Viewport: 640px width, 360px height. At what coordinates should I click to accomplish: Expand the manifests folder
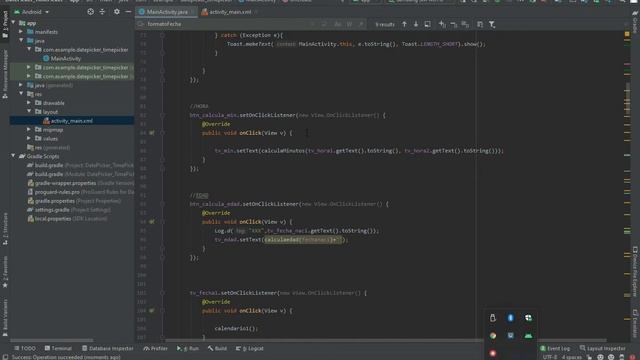pyautogui.click(x=21, y=32)
